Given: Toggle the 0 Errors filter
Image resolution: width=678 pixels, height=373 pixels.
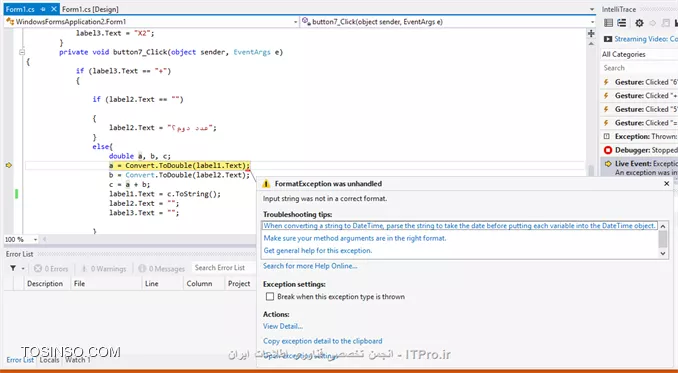Looking at the screenshot, I should click(51, 268).
